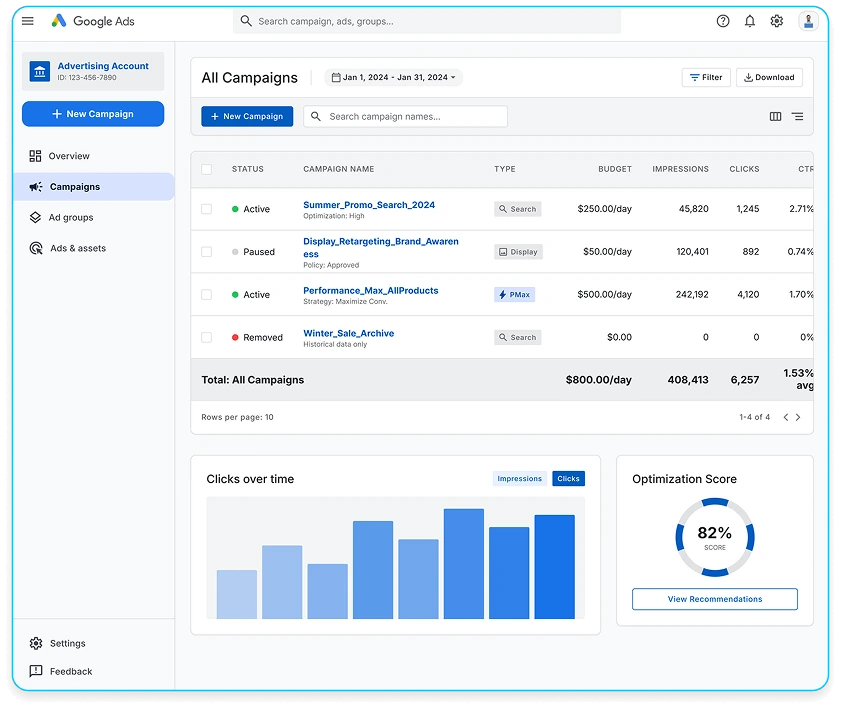Open Winter_Sale_Archive campaign link
This screenshot has width=841, height=709.
349,333
